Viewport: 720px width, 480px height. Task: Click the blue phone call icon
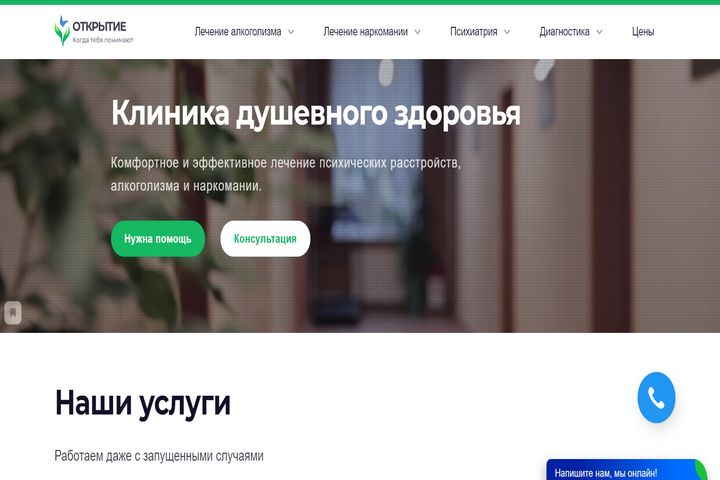(x=656, y=397)
